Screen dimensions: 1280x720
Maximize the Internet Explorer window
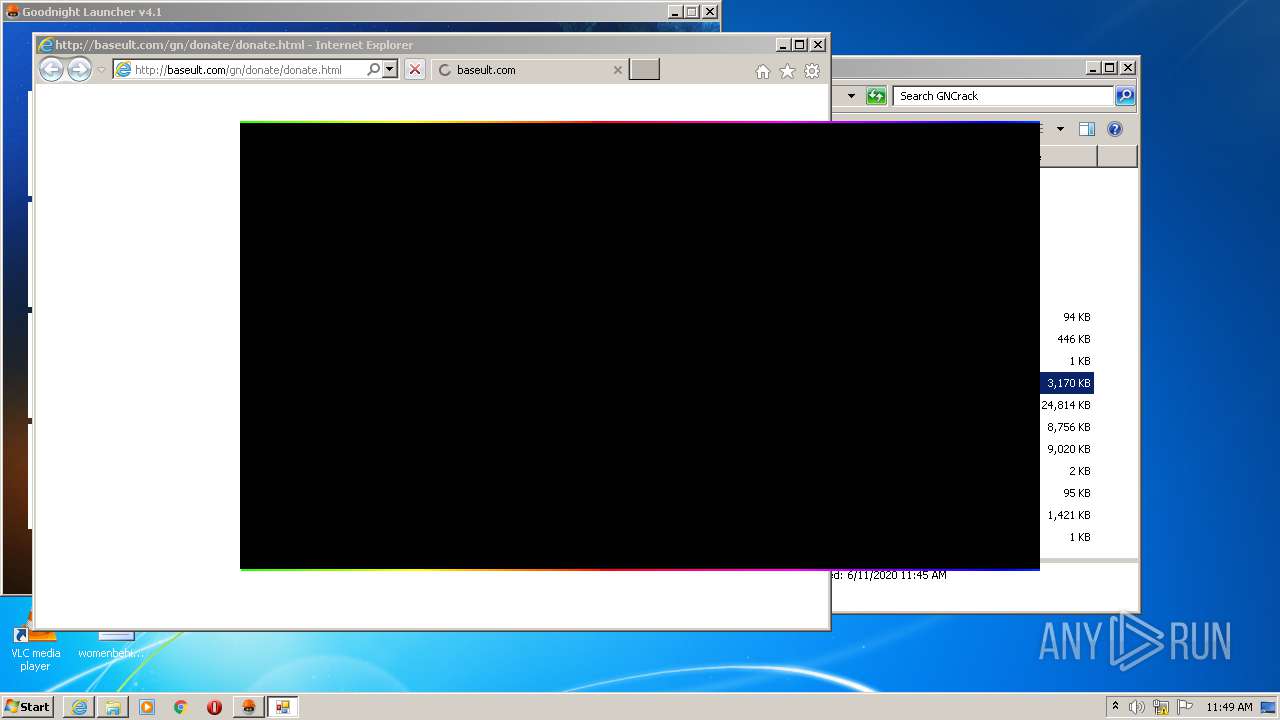click(800, 44)
